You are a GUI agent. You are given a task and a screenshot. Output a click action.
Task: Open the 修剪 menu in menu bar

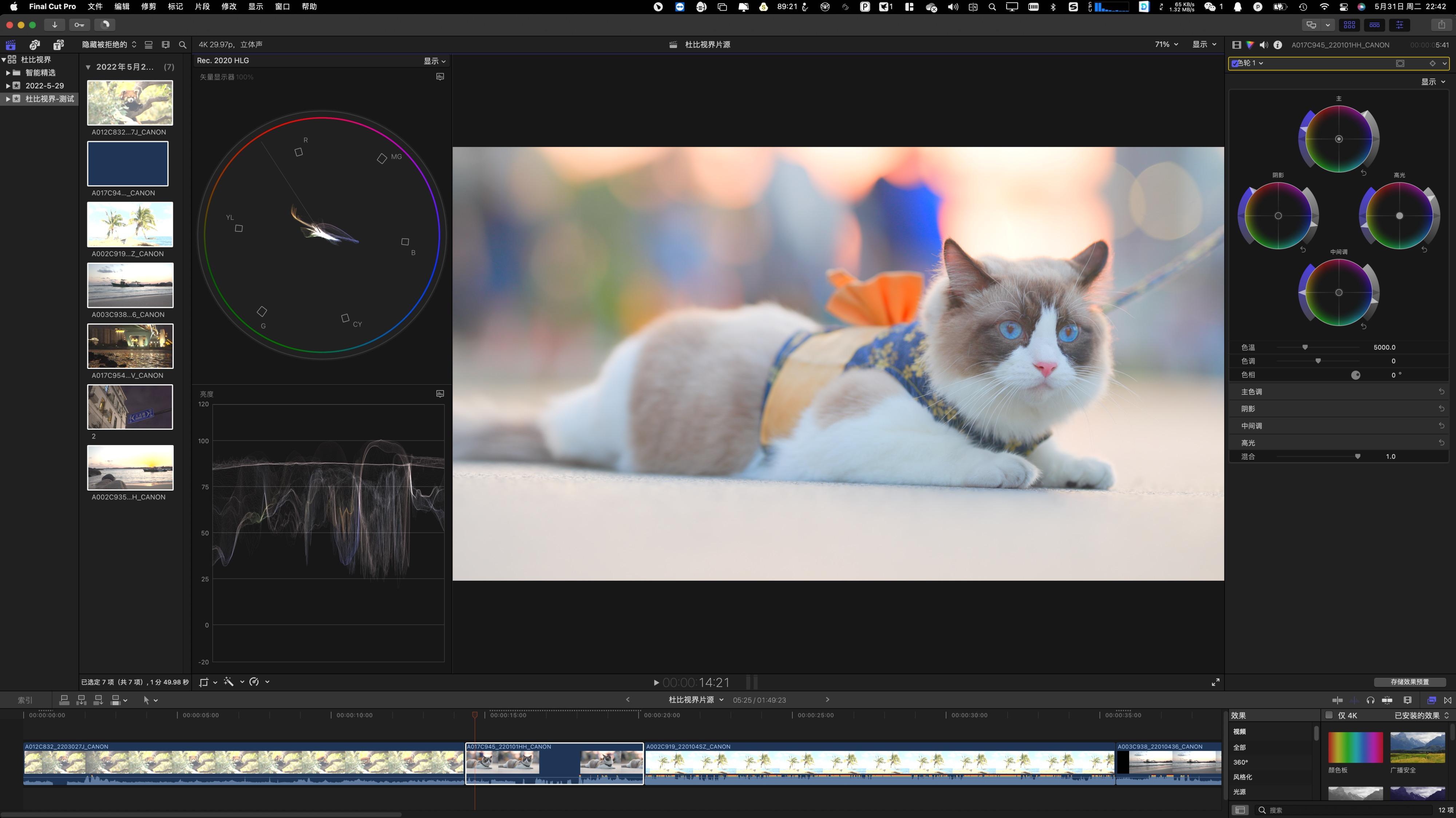[x=148, y=7]
